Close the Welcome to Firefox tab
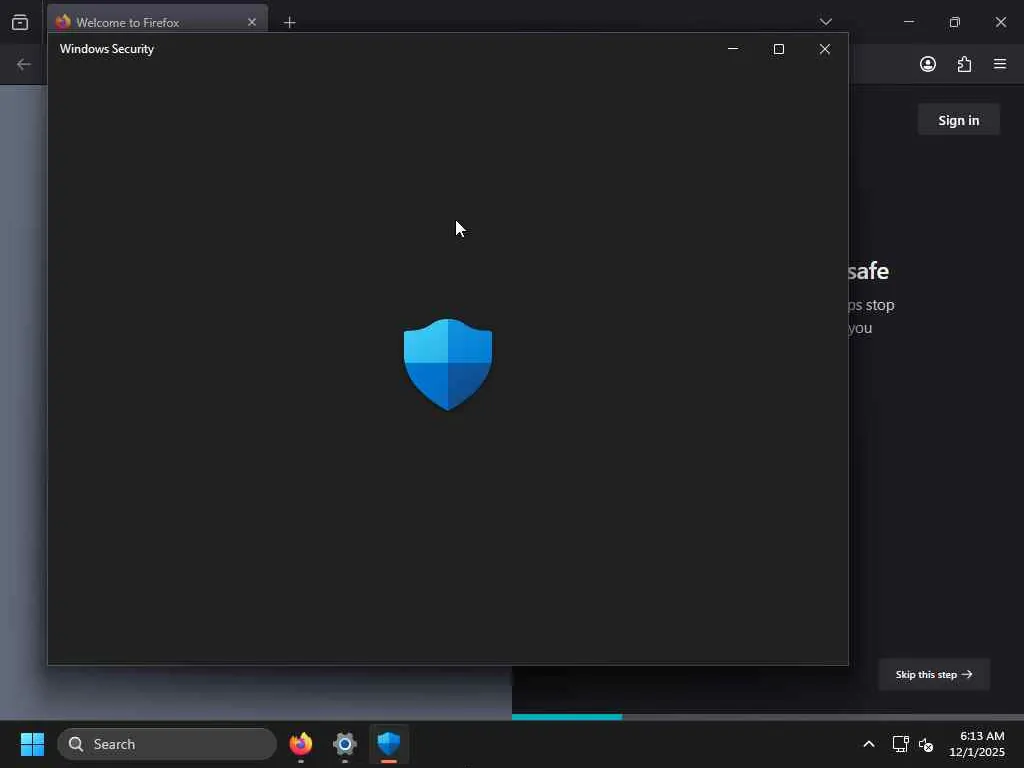The width and height of the screenshot is (1024, 768). (251, 22)
